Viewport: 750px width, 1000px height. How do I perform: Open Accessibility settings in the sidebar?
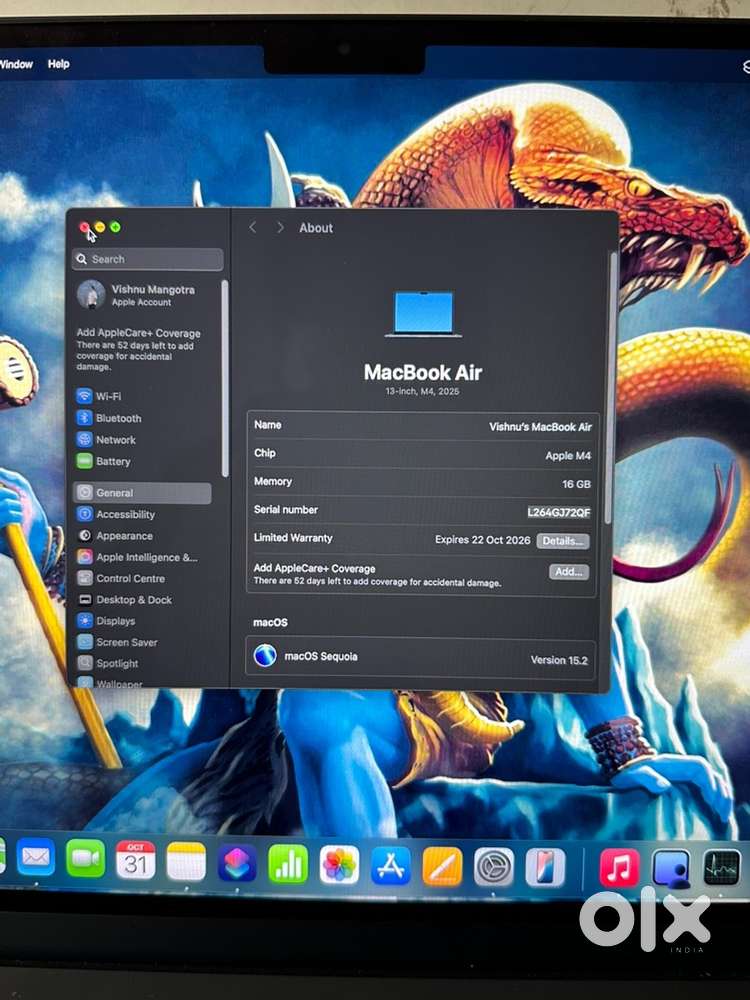click(x=115, y=514)
